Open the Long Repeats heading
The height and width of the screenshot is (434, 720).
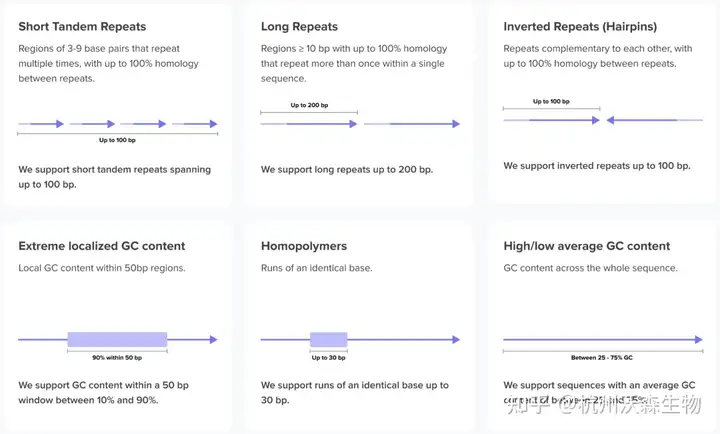click(x=299, y=26)
